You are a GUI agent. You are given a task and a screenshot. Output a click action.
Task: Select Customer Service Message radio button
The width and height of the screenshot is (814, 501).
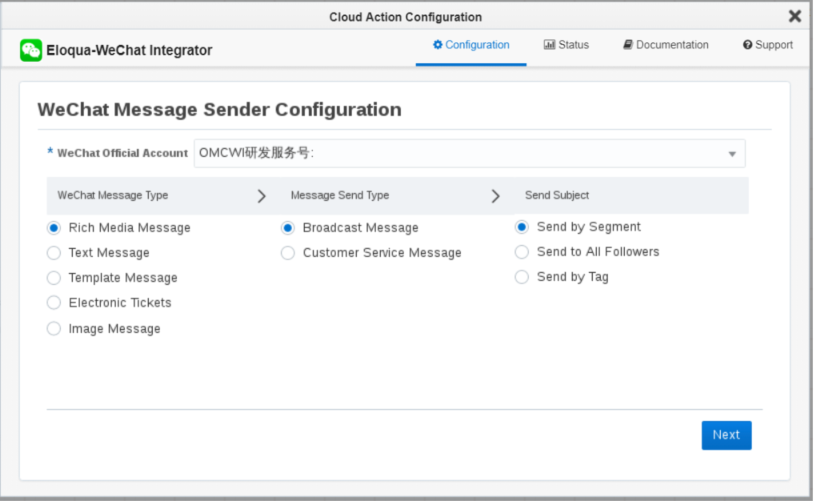[288, 253]
